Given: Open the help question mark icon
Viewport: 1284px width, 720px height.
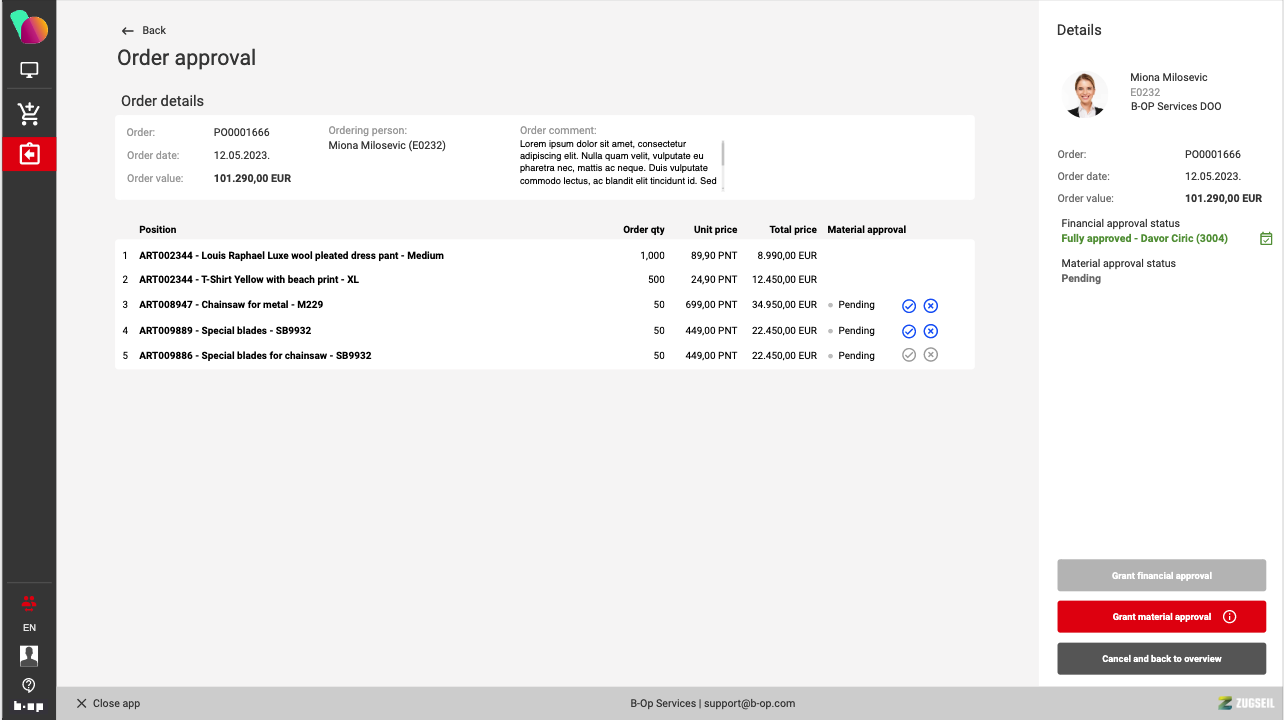Looking at the screenshot, I should [29, 685].
